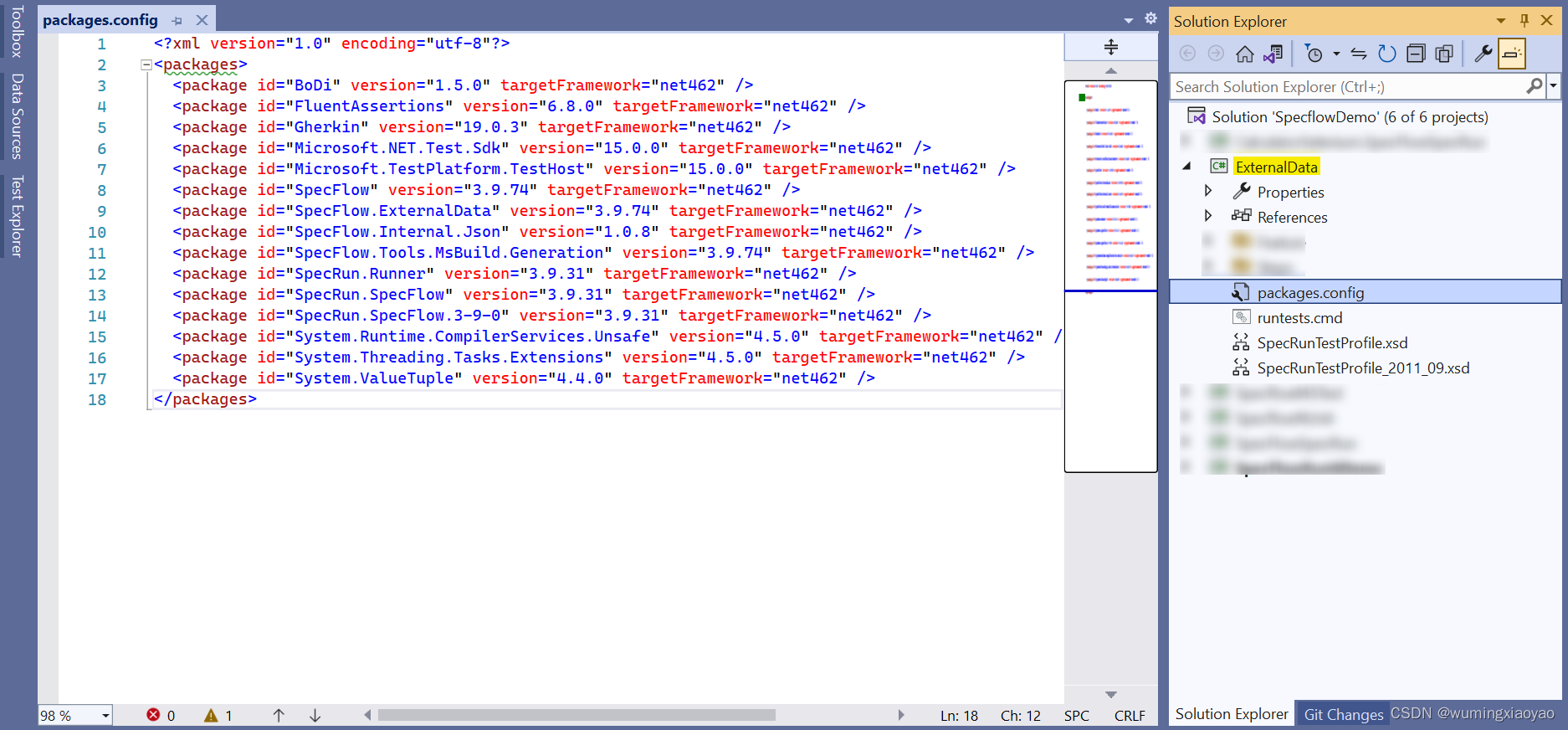Refresh the Solution Explorer tree
This screenshot has height=730, width=1568.
[x=1387, y=54]
